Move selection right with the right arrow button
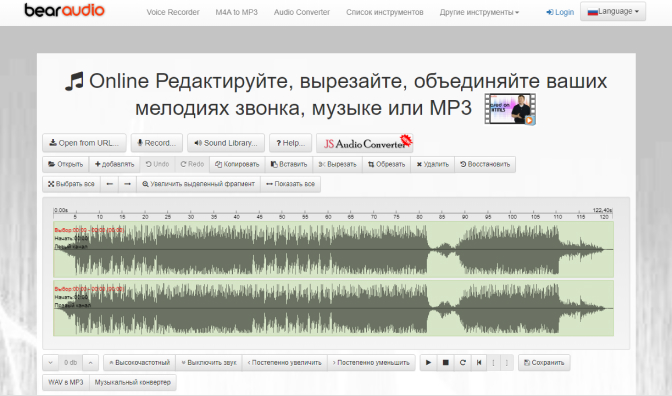Image resolution: width=672 pixels, height=396 pixels. point(127,184)
